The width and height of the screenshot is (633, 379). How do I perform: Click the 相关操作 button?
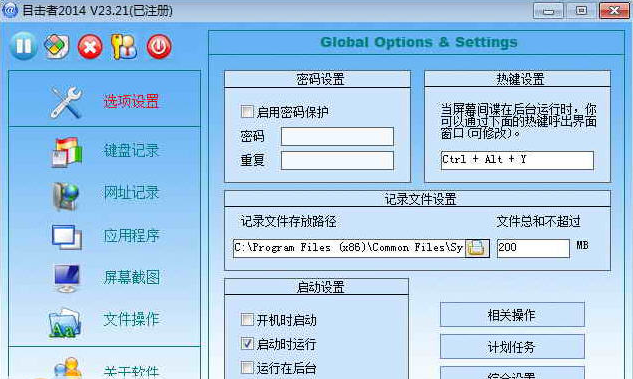point(512,315)
